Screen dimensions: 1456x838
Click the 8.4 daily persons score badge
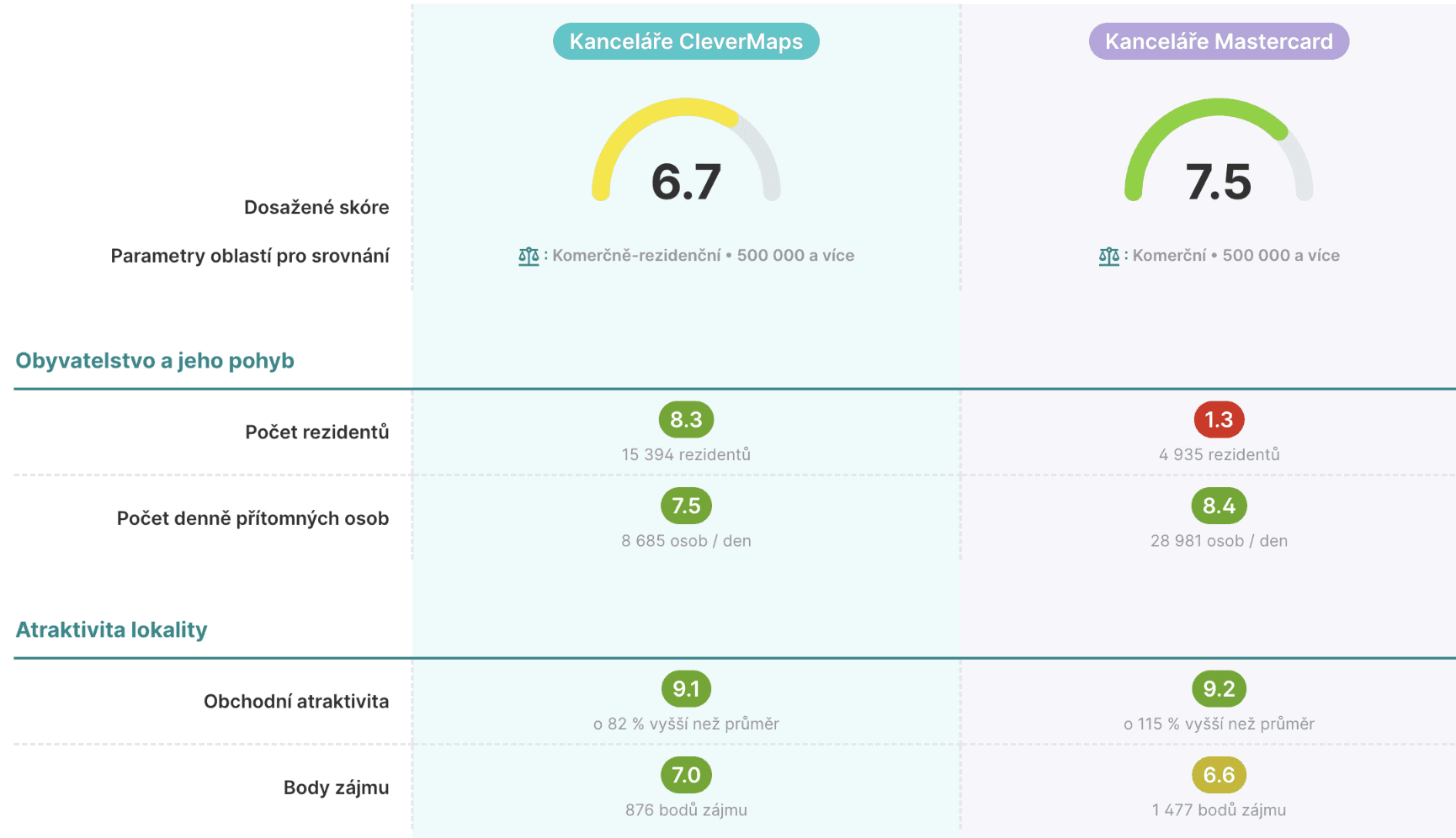[1219, 506]
